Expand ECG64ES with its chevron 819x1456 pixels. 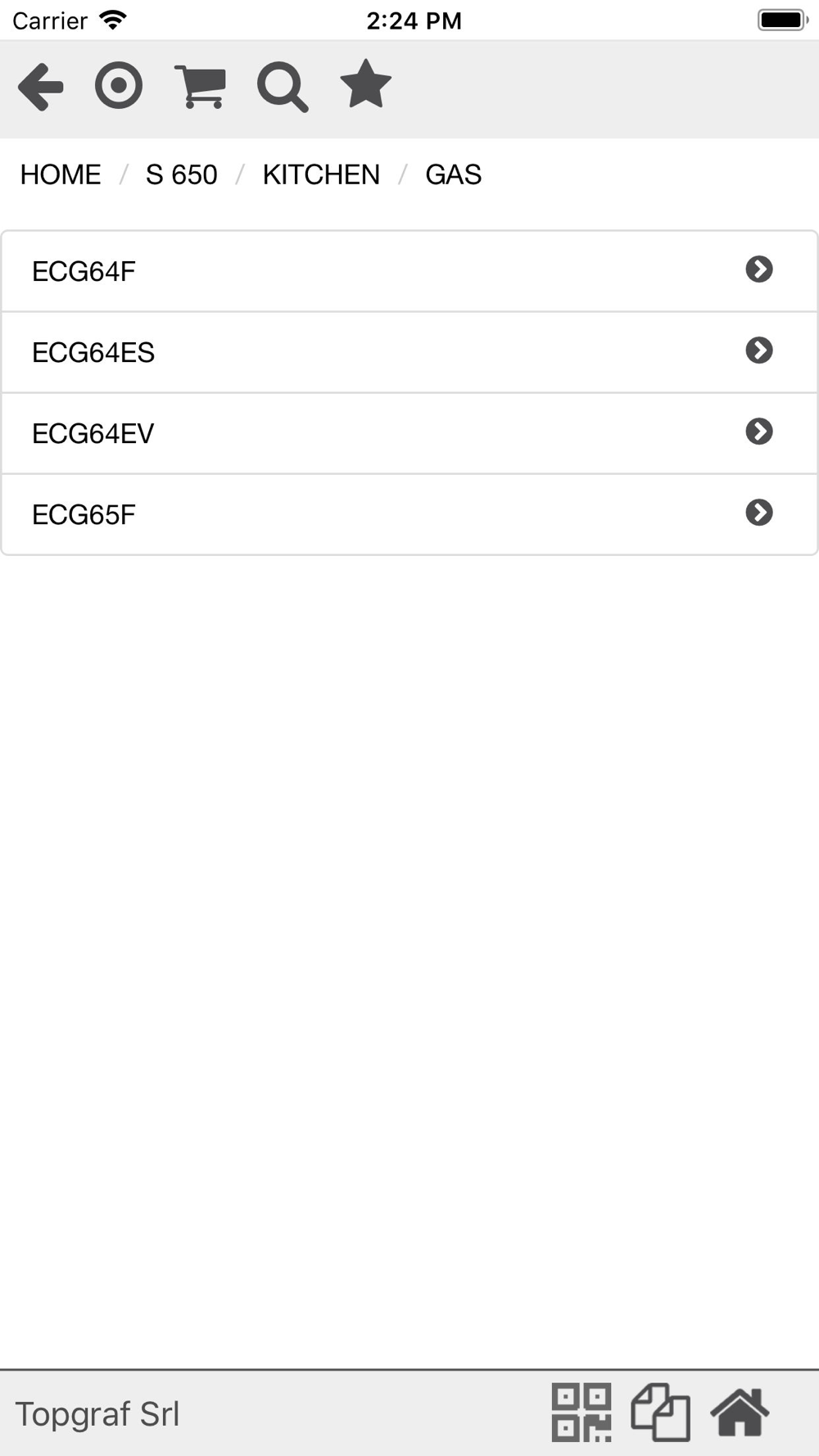click(x=759, y=350)
